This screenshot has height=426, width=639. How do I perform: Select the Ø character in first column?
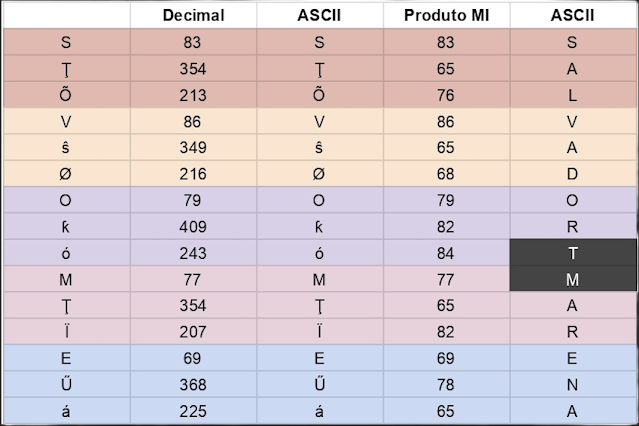pyautogui.click(x=66, y=174)
